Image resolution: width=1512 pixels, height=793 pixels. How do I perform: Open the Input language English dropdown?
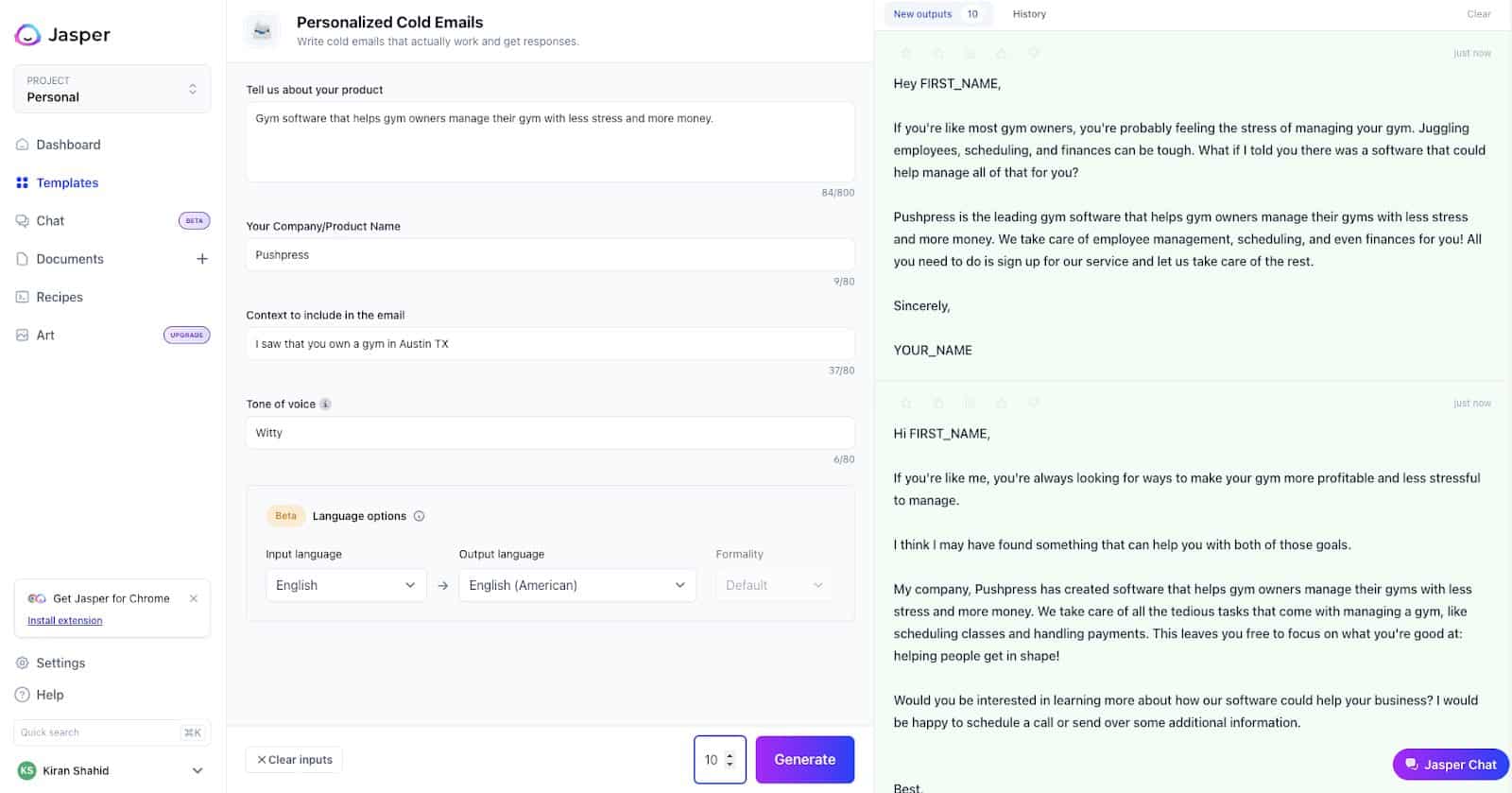coord(345,585)
